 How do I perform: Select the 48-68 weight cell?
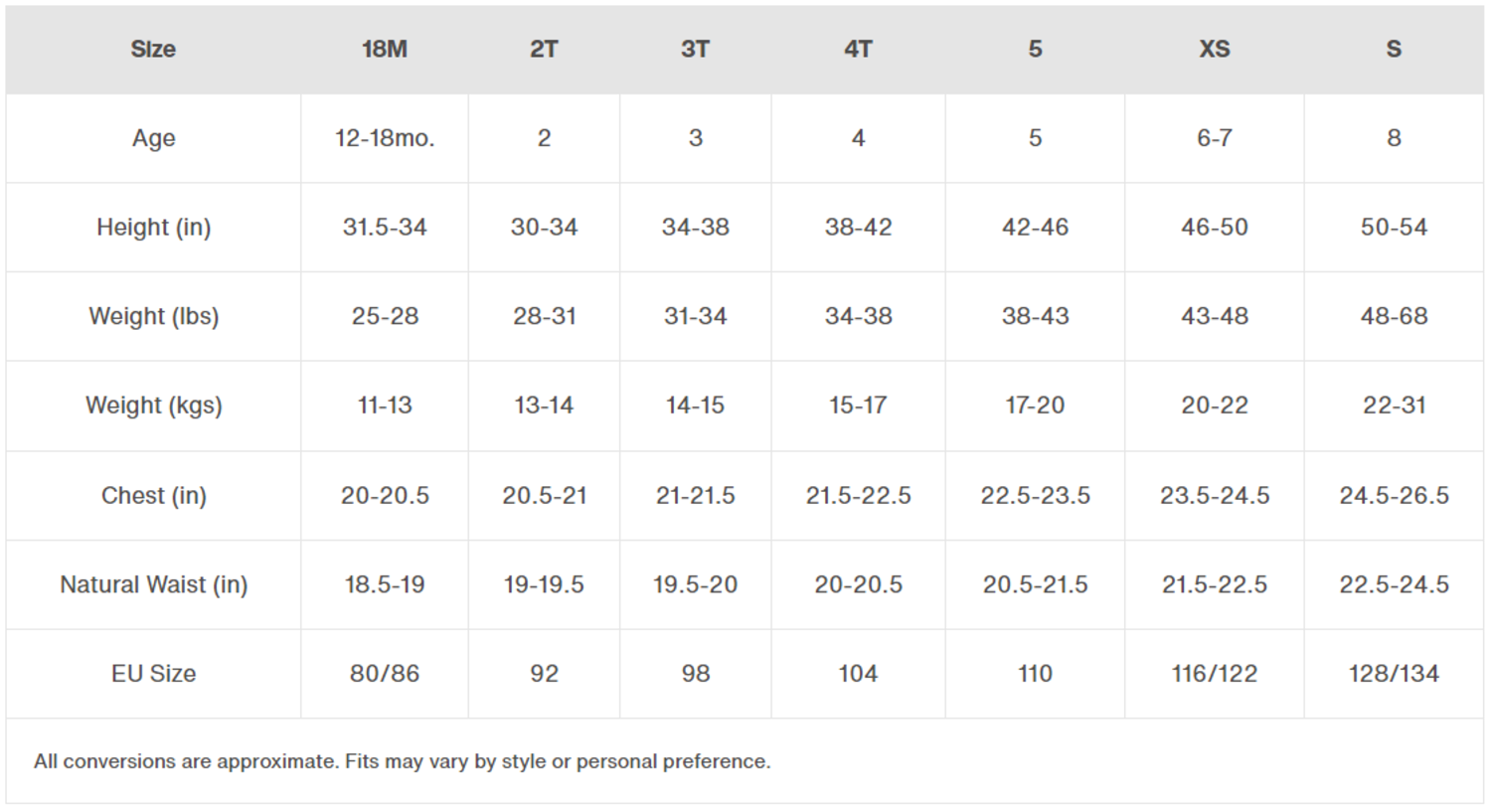1394,316
